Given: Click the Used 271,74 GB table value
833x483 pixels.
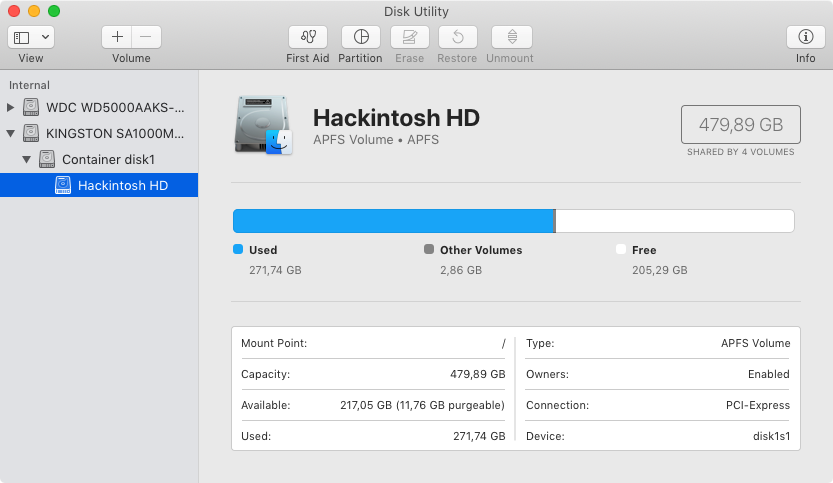Looking at the screenshot, I should click(x=479, y=436).
